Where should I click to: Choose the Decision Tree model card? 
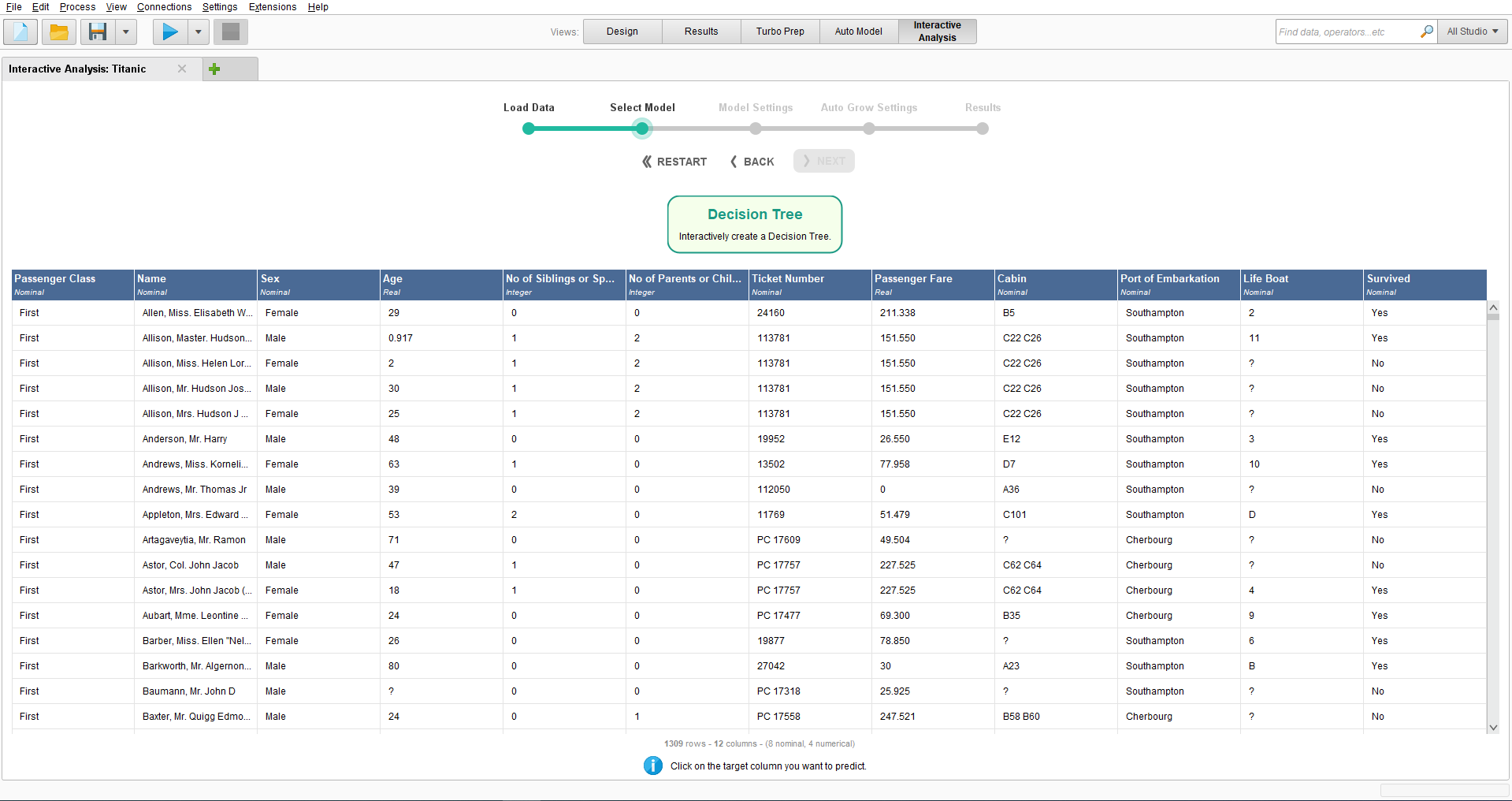(x=754, y=225)
